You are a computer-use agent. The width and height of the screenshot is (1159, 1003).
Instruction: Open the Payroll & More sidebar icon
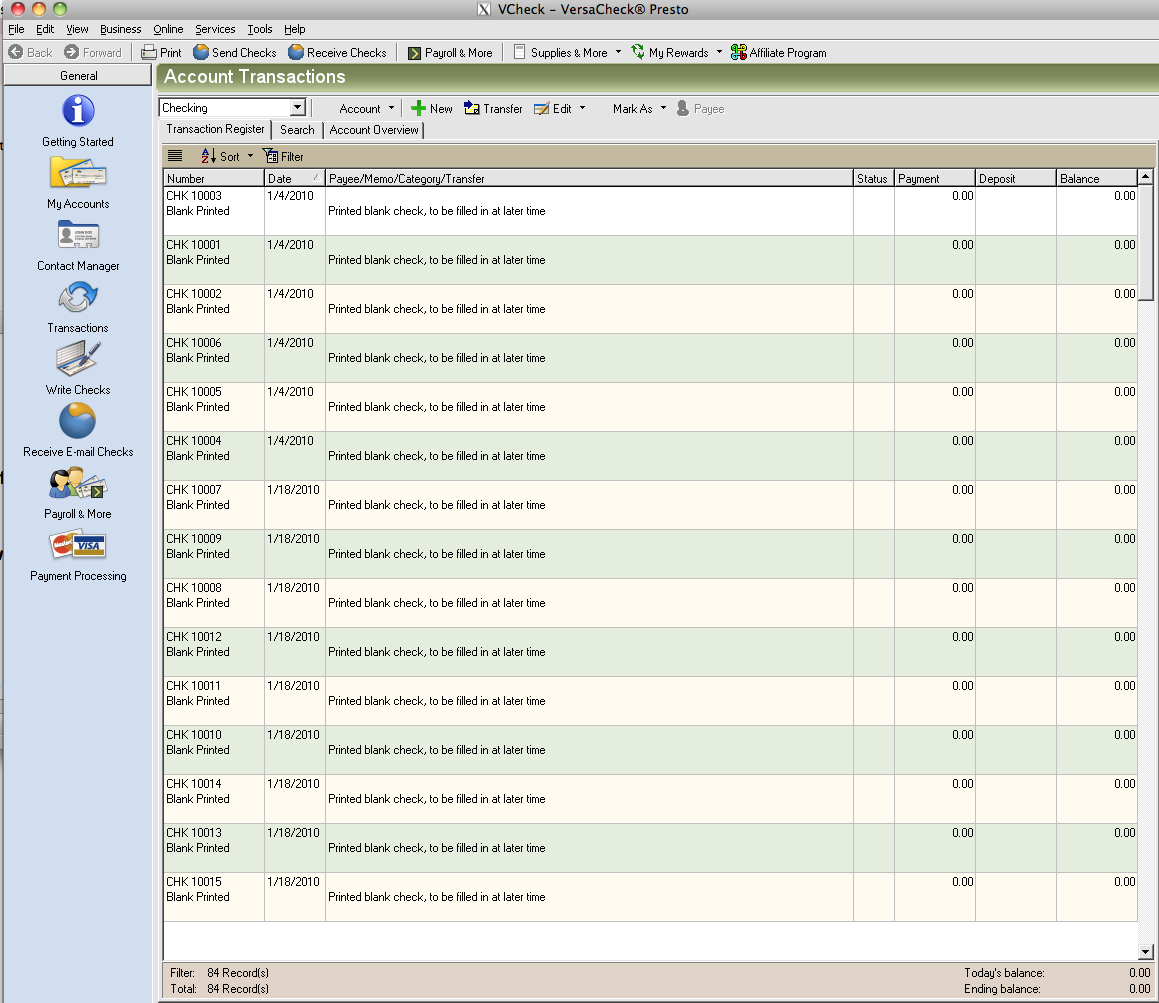click(78, 483)
